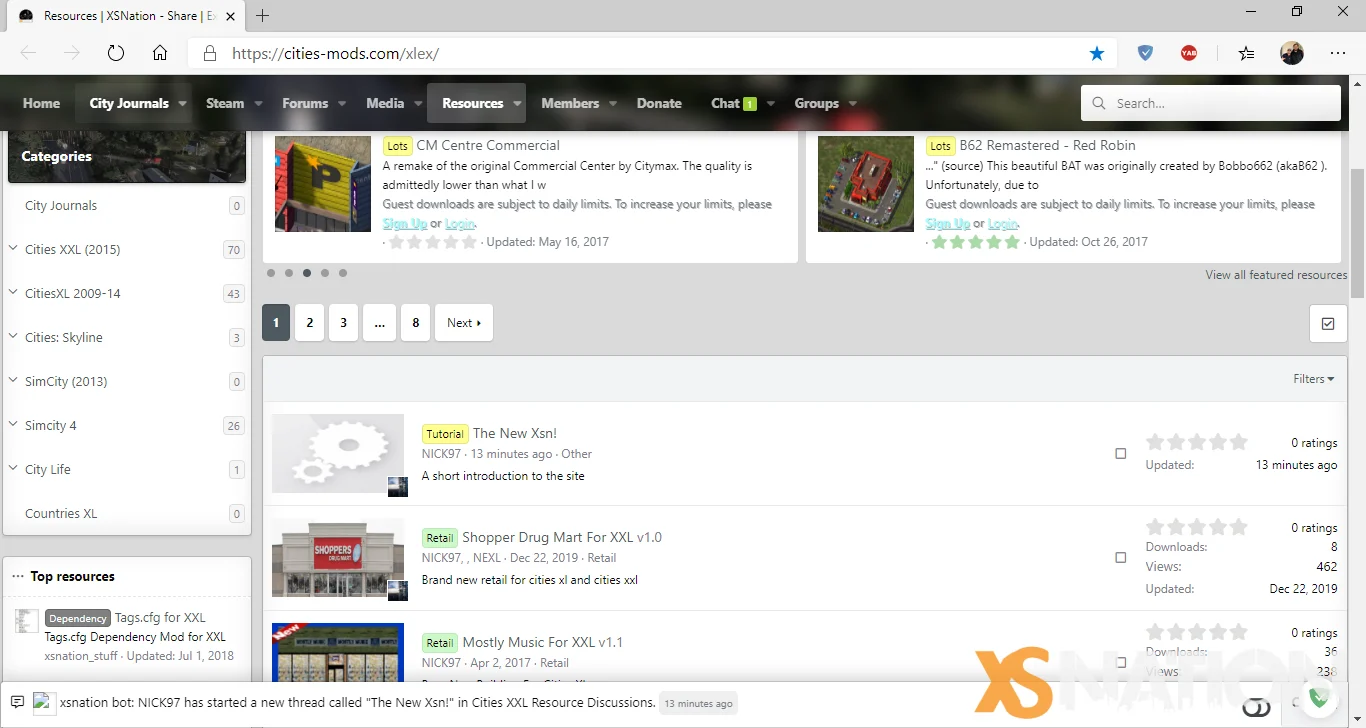Open the Filters dropdown
The image size is (1366, 728).
1313,379
